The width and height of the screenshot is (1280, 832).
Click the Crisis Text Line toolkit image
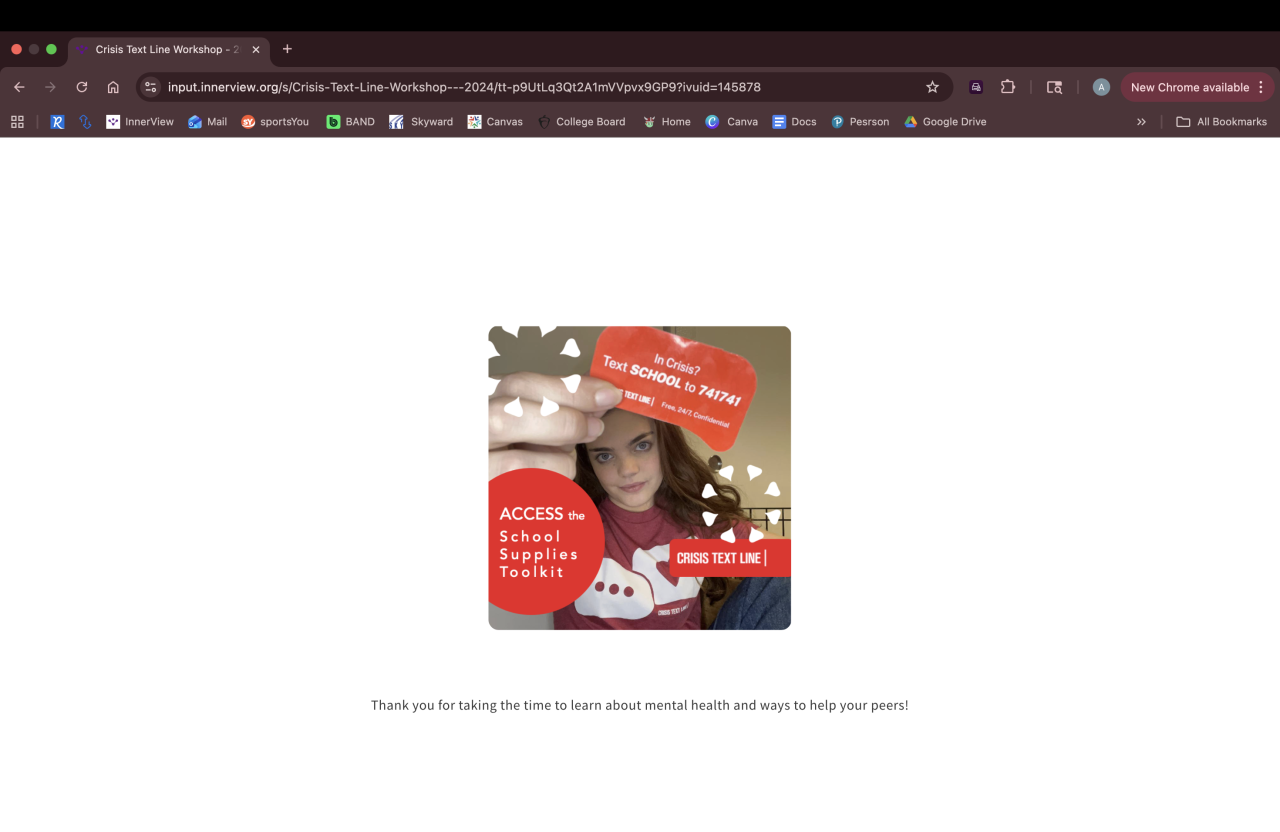click(x=640, y=478)
